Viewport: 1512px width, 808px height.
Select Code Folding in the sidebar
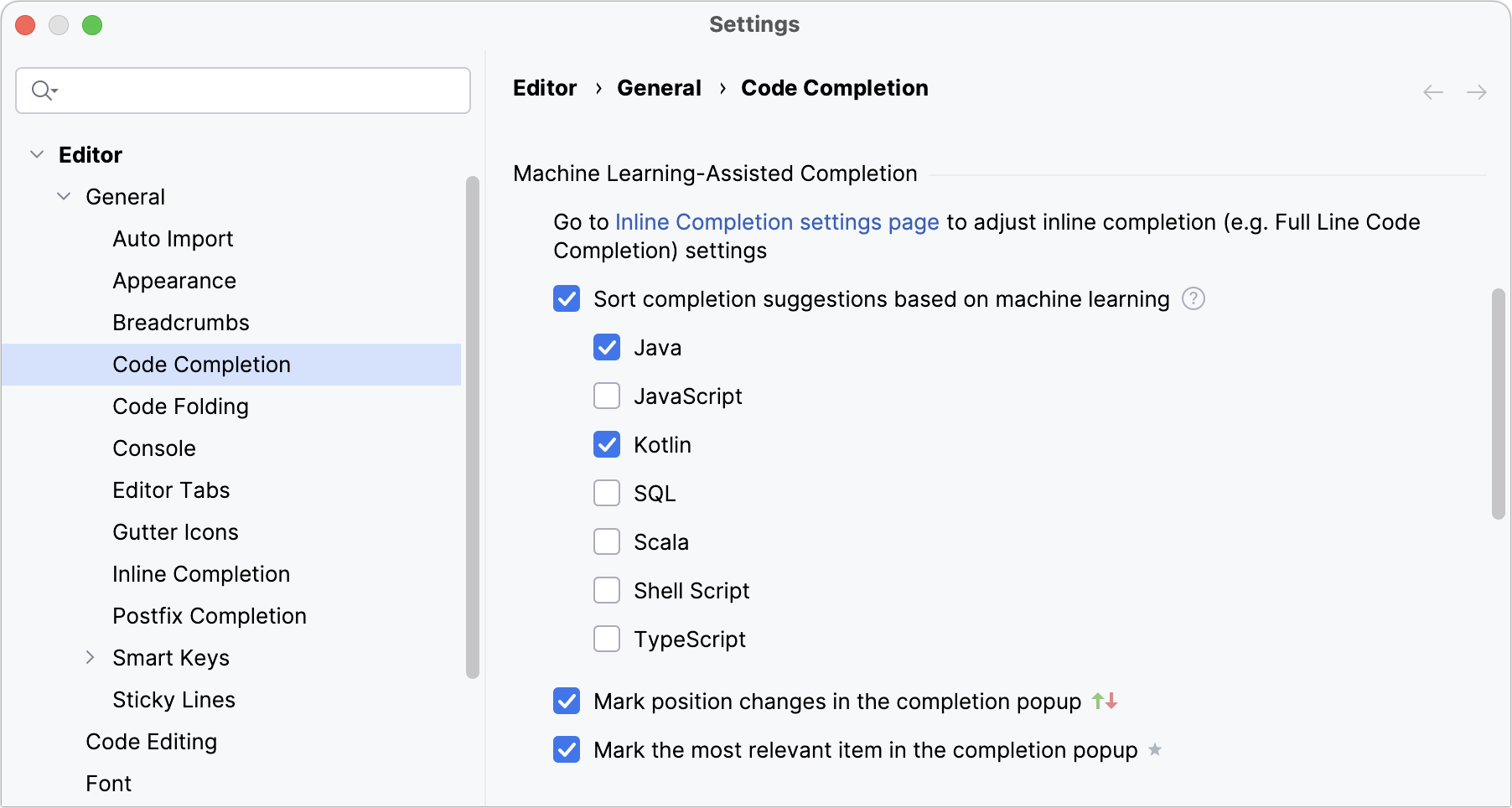[x=180, y=406]
